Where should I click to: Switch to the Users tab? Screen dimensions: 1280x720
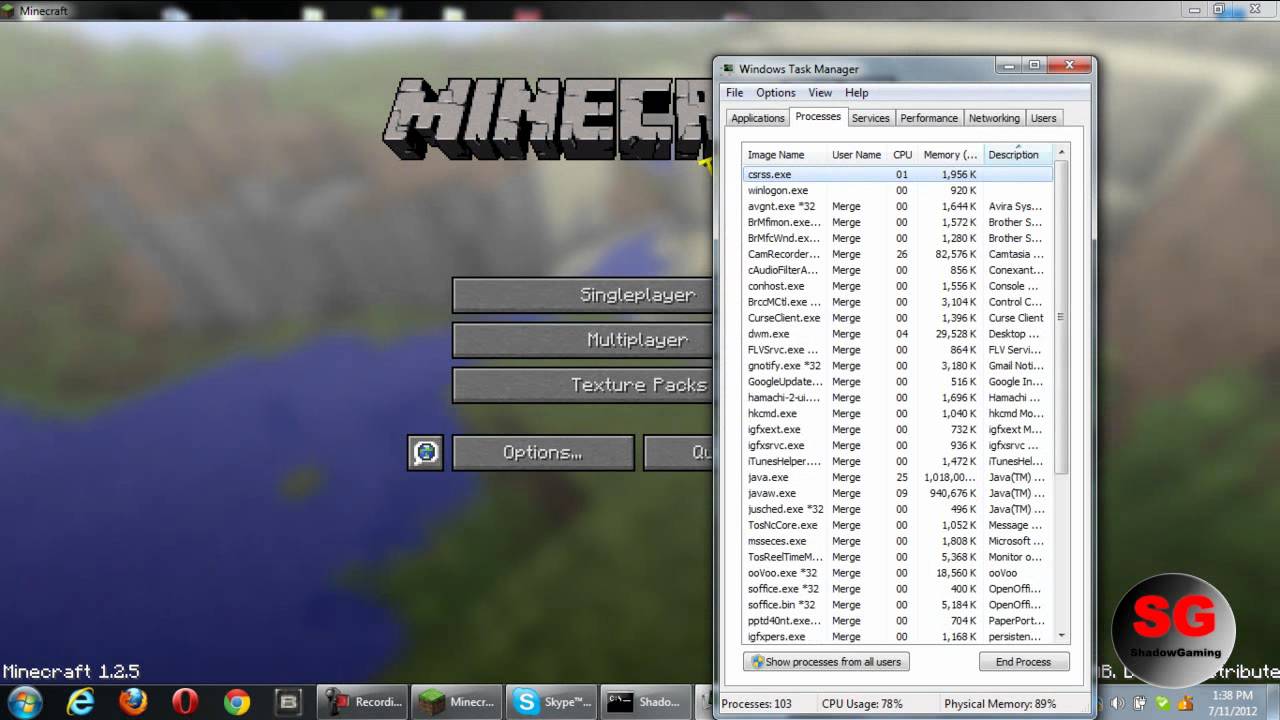pyautogui.click(x=1043, y=118)
